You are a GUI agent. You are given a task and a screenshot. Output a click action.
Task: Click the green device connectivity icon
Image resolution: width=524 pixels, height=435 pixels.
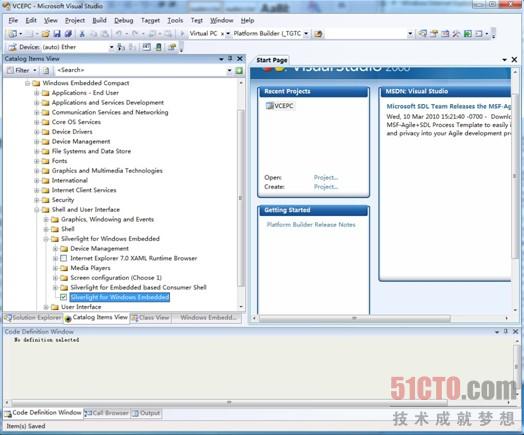click(158, 47)
